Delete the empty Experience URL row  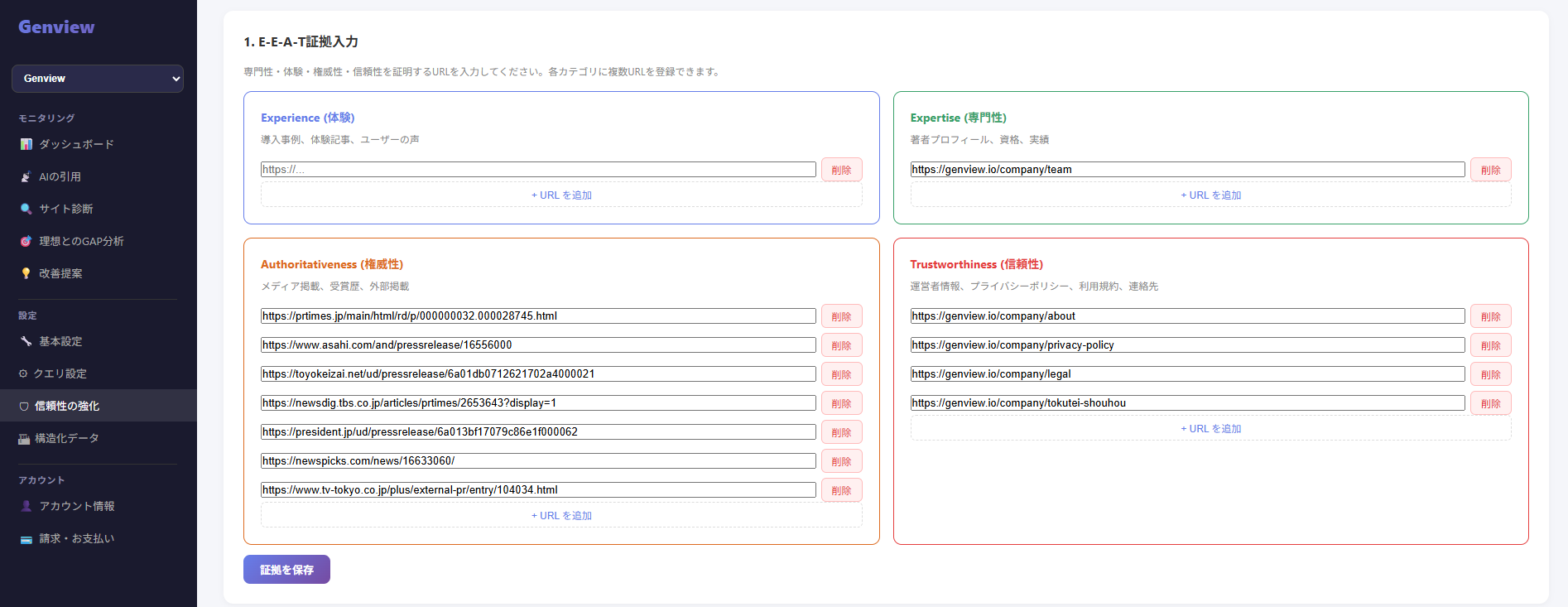842,170
